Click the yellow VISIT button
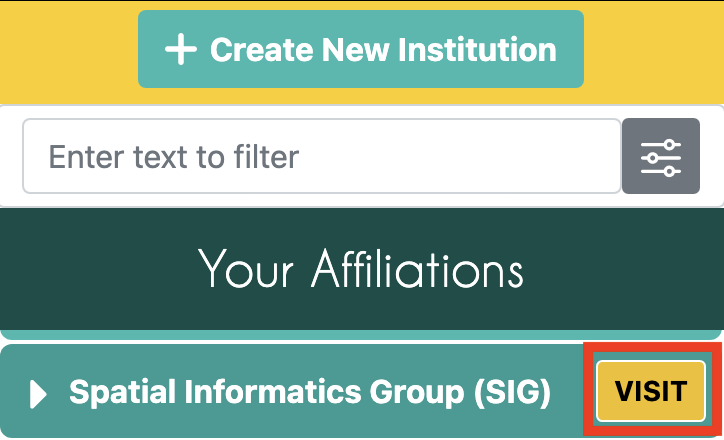Viewport: 724px width, 440px height. tap(651, 391)
